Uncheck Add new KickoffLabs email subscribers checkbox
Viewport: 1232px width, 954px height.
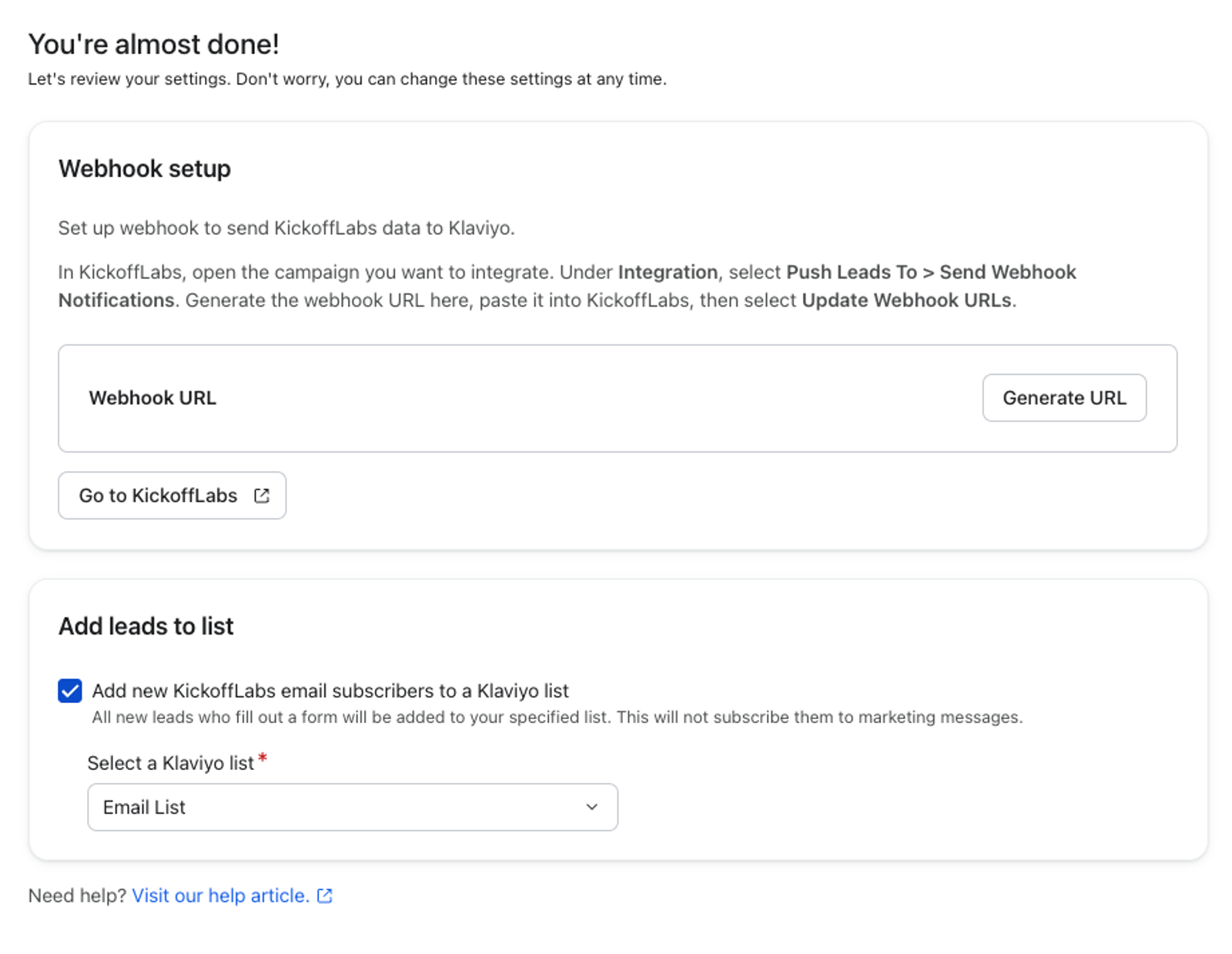coord(70,691)
